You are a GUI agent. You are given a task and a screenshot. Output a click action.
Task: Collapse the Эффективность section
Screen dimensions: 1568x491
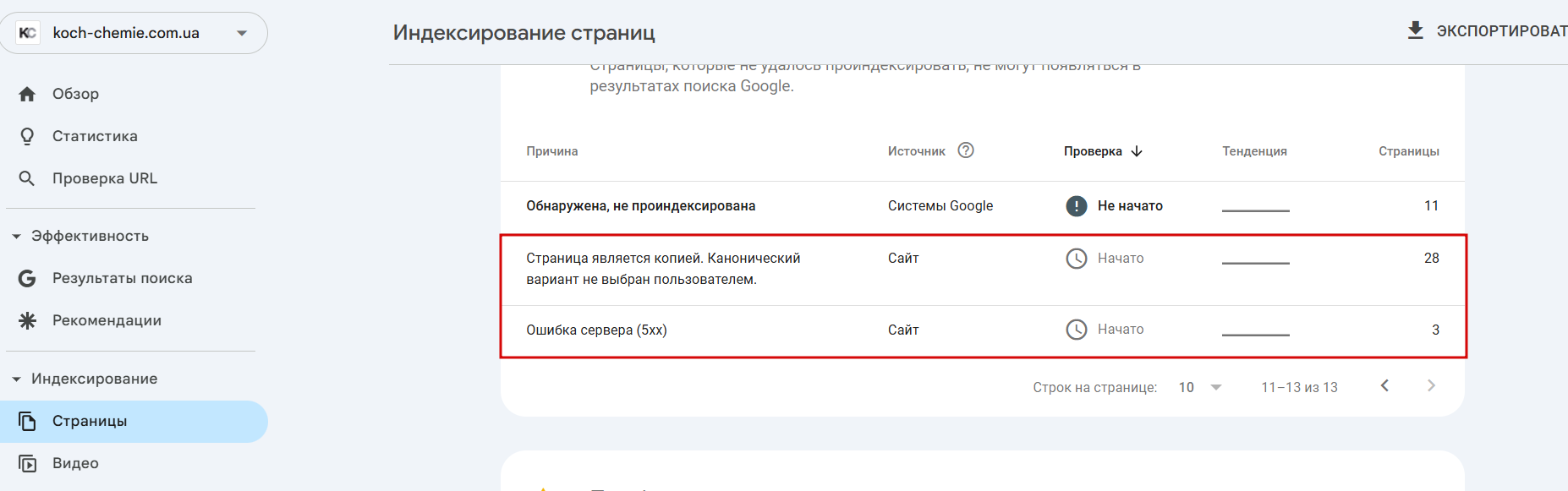(x=16, y=237)
